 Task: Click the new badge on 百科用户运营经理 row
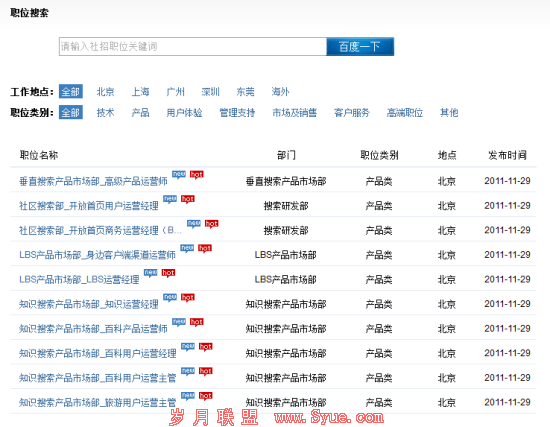click(x=188, y=346)
